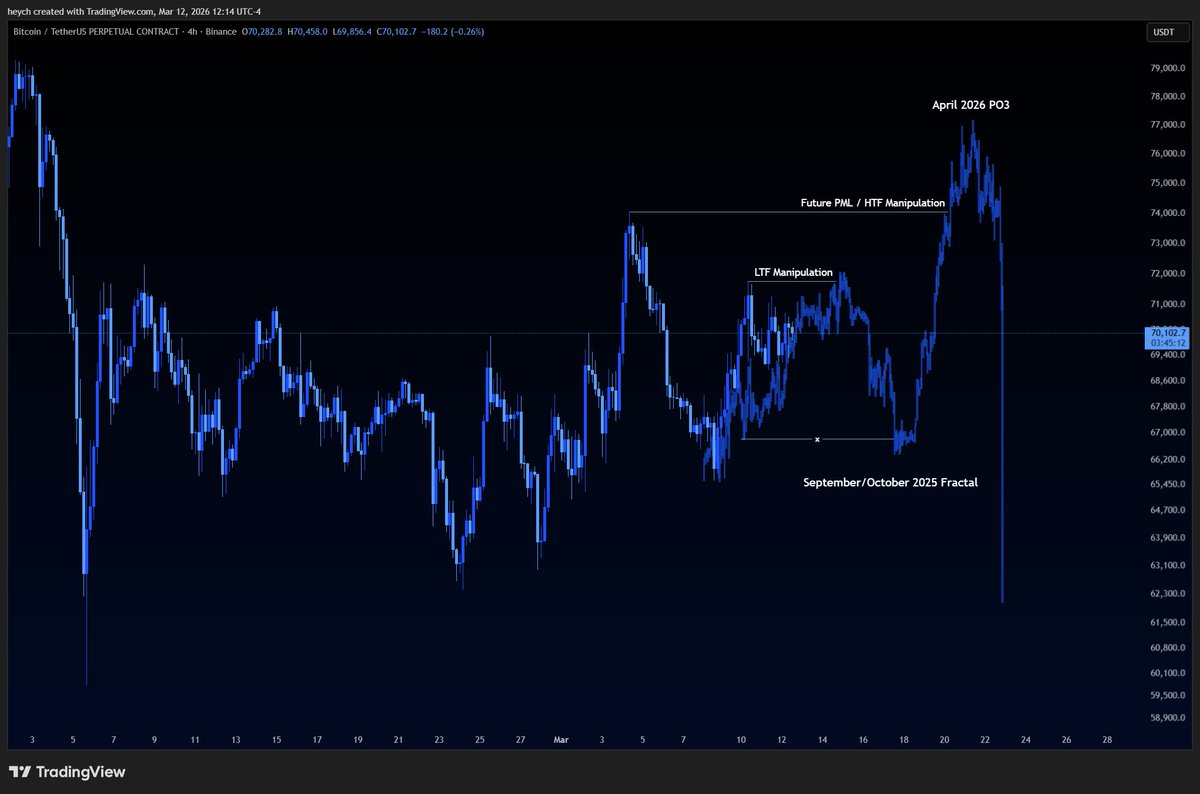The image size is (1200, 794).
Task: Click the 69,400.0 price axis label
Action: 1168,355
